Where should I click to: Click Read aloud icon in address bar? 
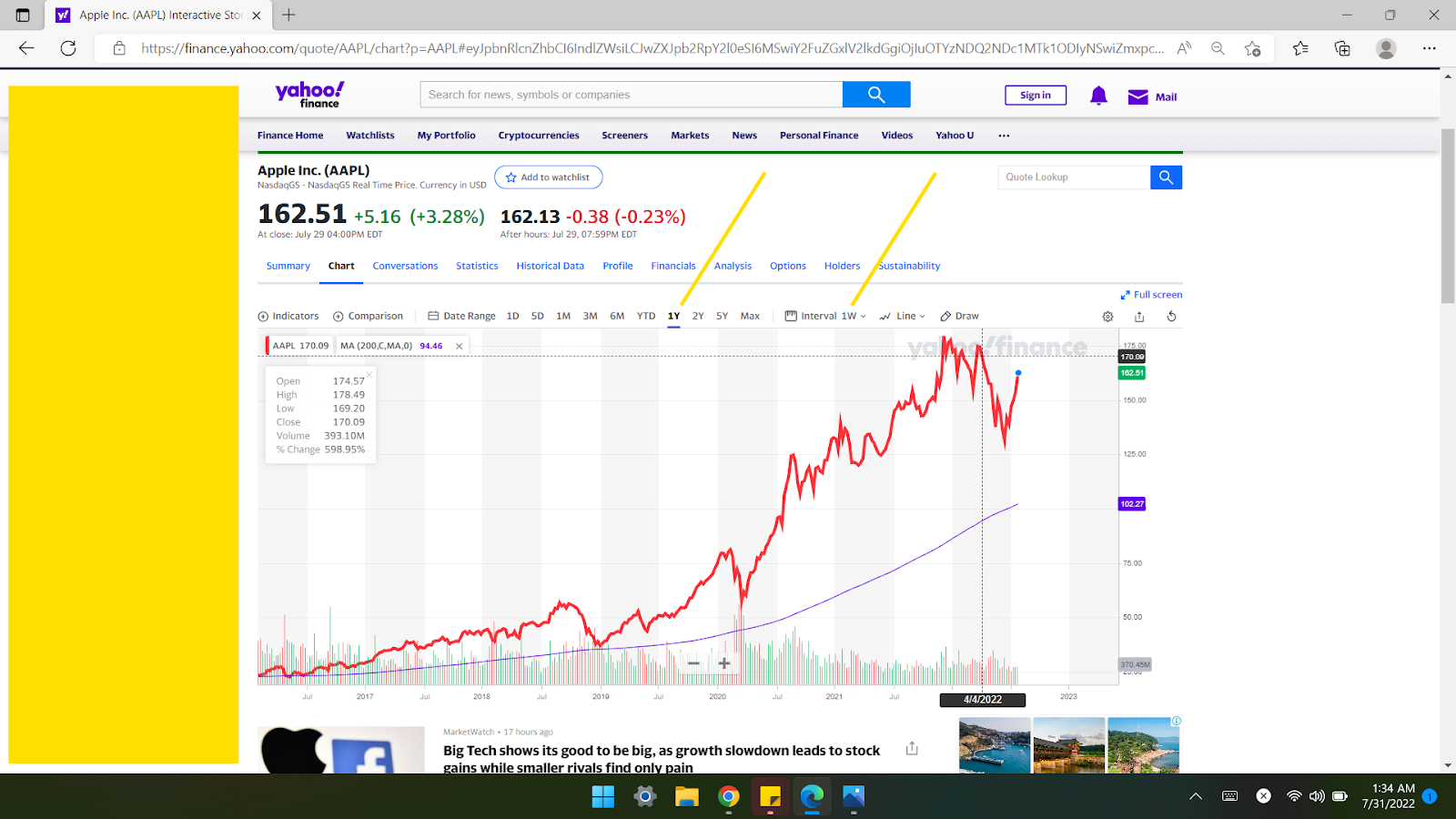pos(1184,48)
